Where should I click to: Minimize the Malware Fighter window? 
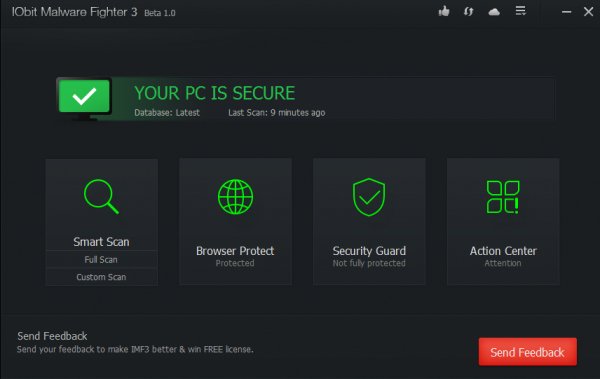point(566,12)
